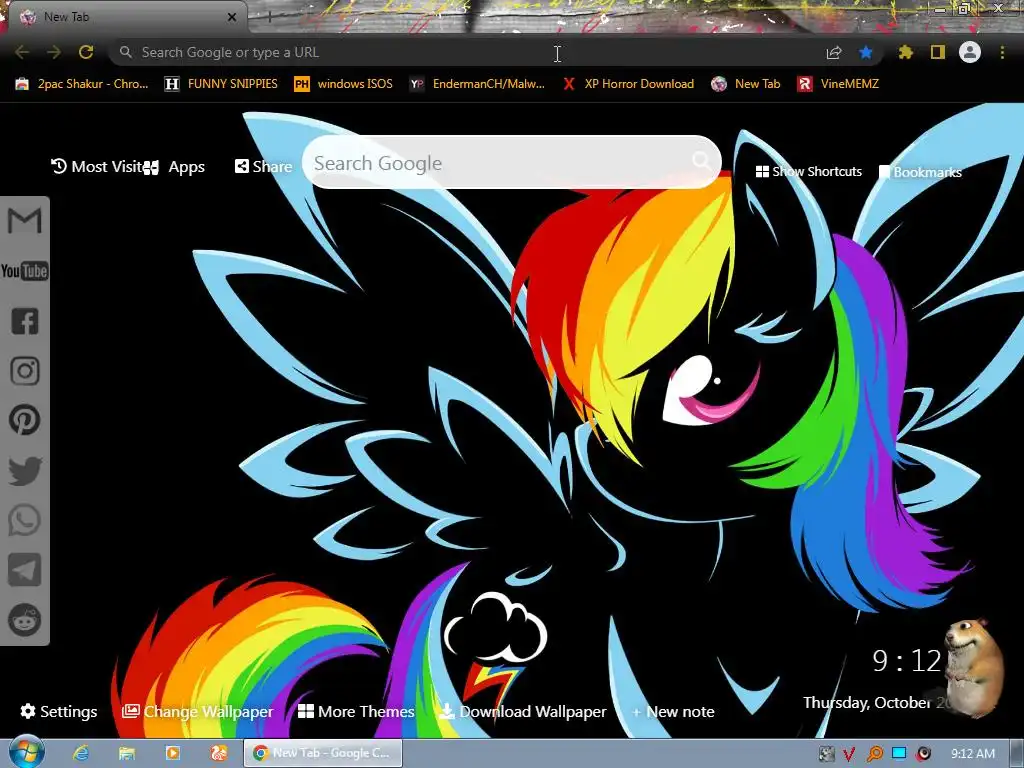
Task: Open the Bookmarks panel
Action: (920, 172)
